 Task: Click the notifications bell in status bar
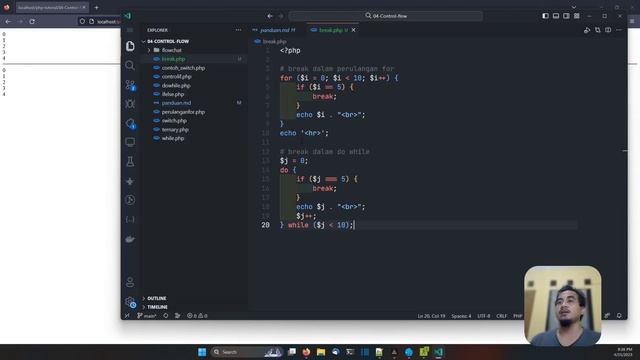(619, 316)
